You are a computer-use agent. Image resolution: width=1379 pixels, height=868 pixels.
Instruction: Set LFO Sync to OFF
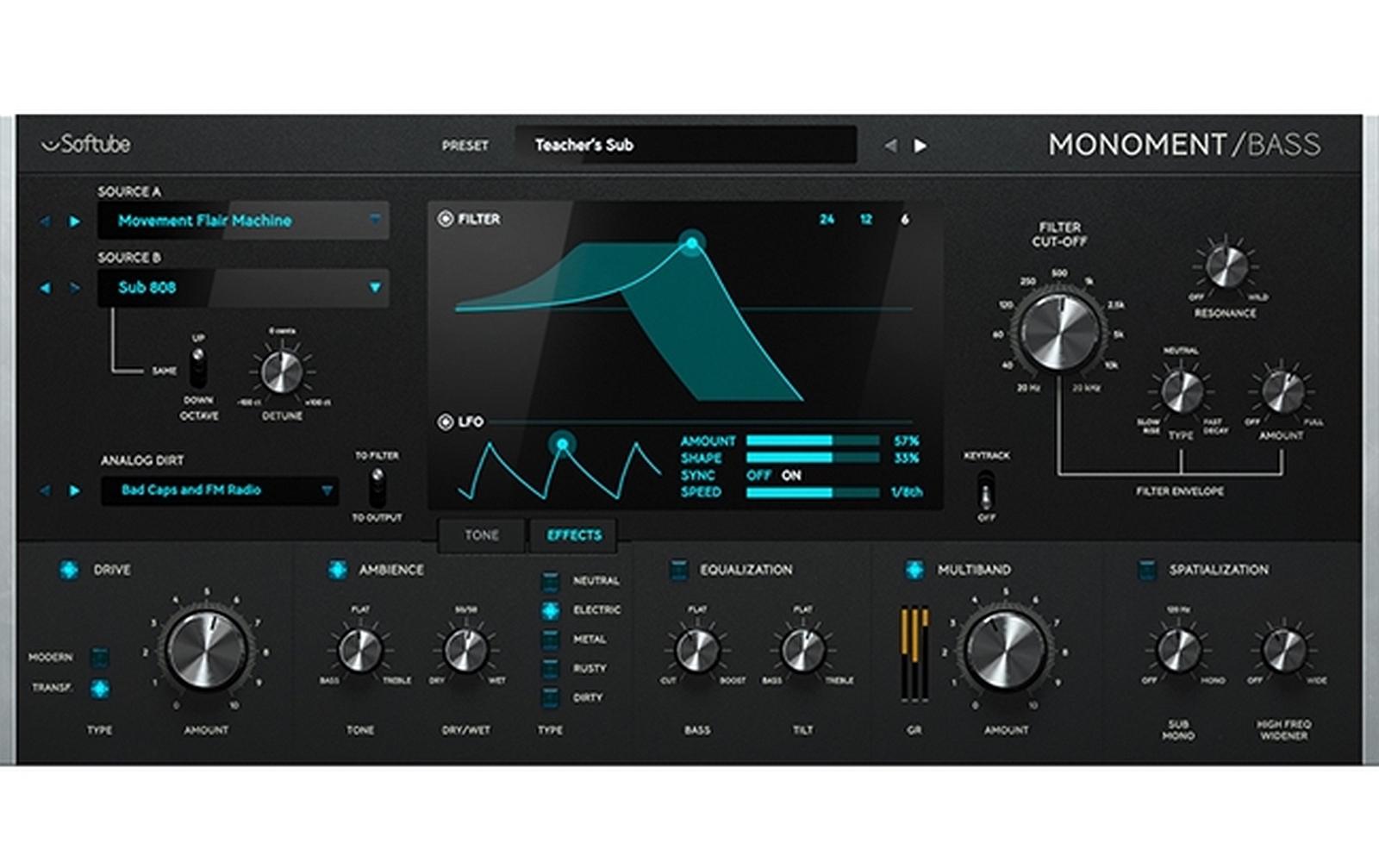(758, 475)
